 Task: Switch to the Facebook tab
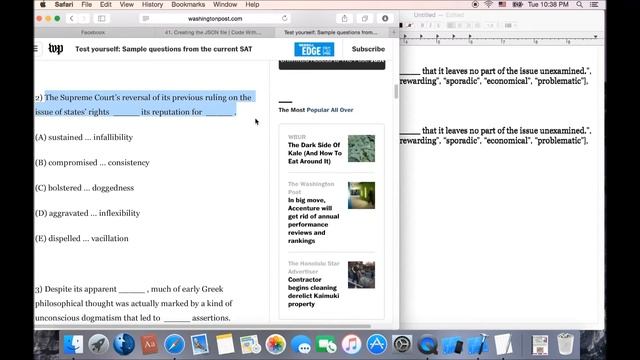click(x=93, y=32)
